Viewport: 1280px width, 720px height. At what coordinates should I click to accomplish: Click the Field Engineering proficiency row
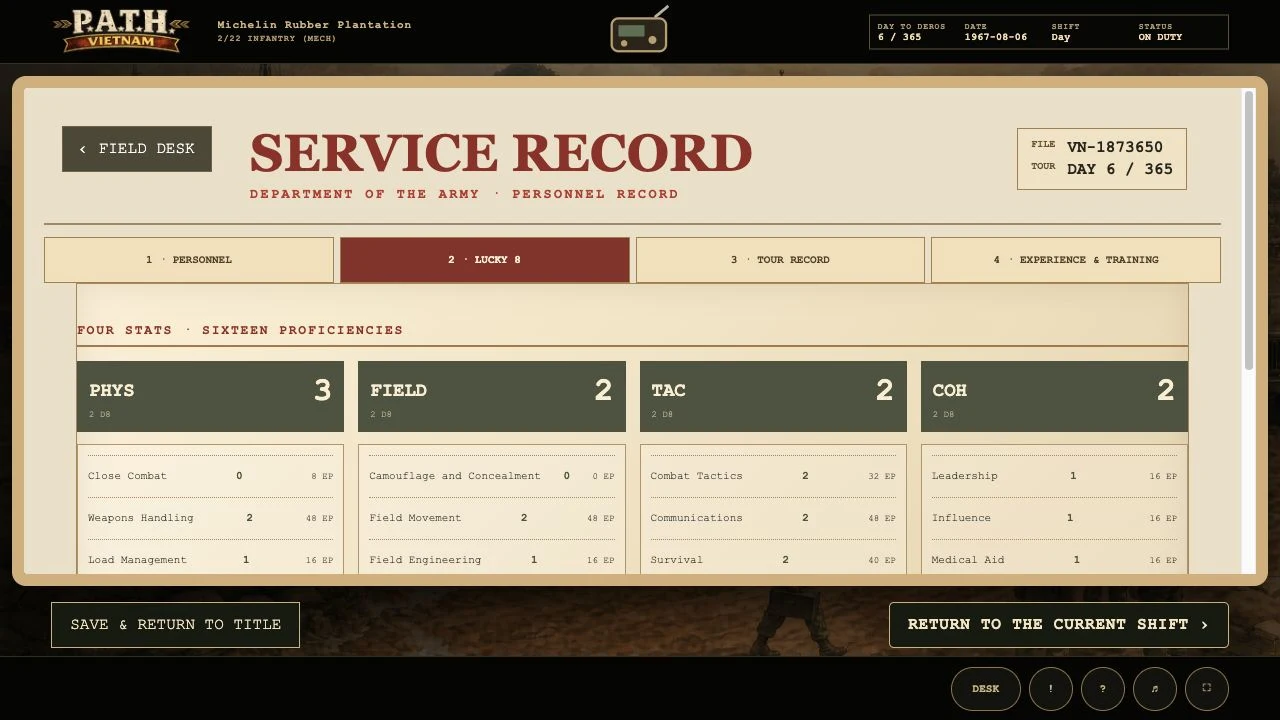coord(492,560)
